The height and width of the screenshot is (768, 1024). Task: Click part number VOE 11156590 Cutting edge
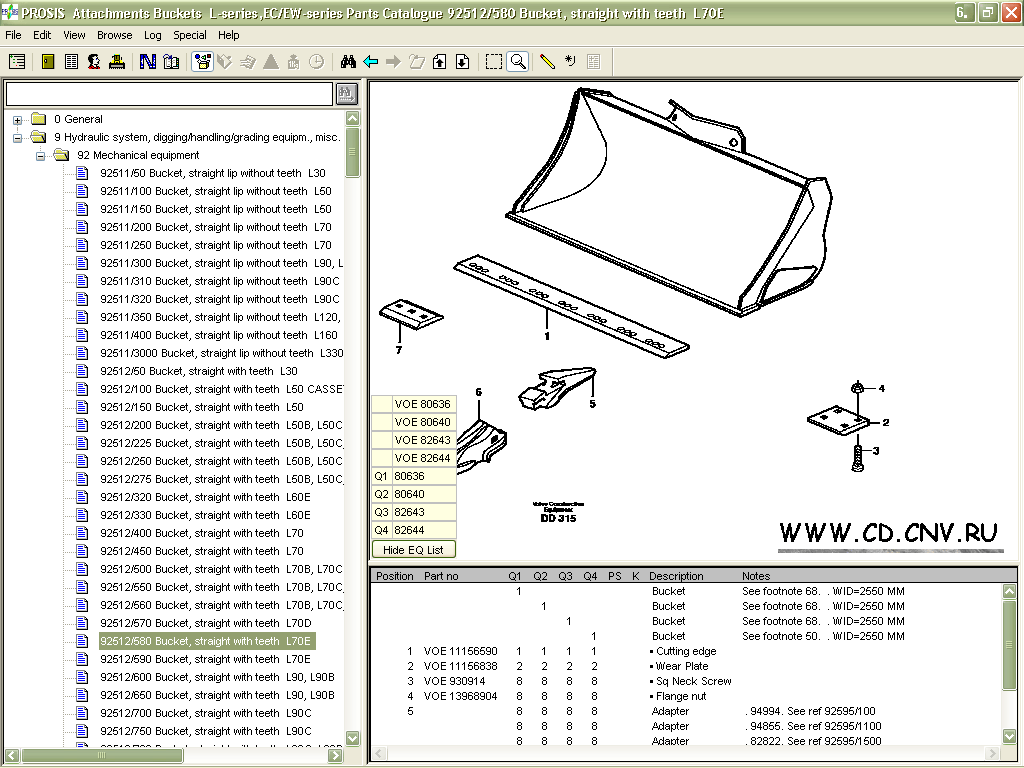pos(460,651)
